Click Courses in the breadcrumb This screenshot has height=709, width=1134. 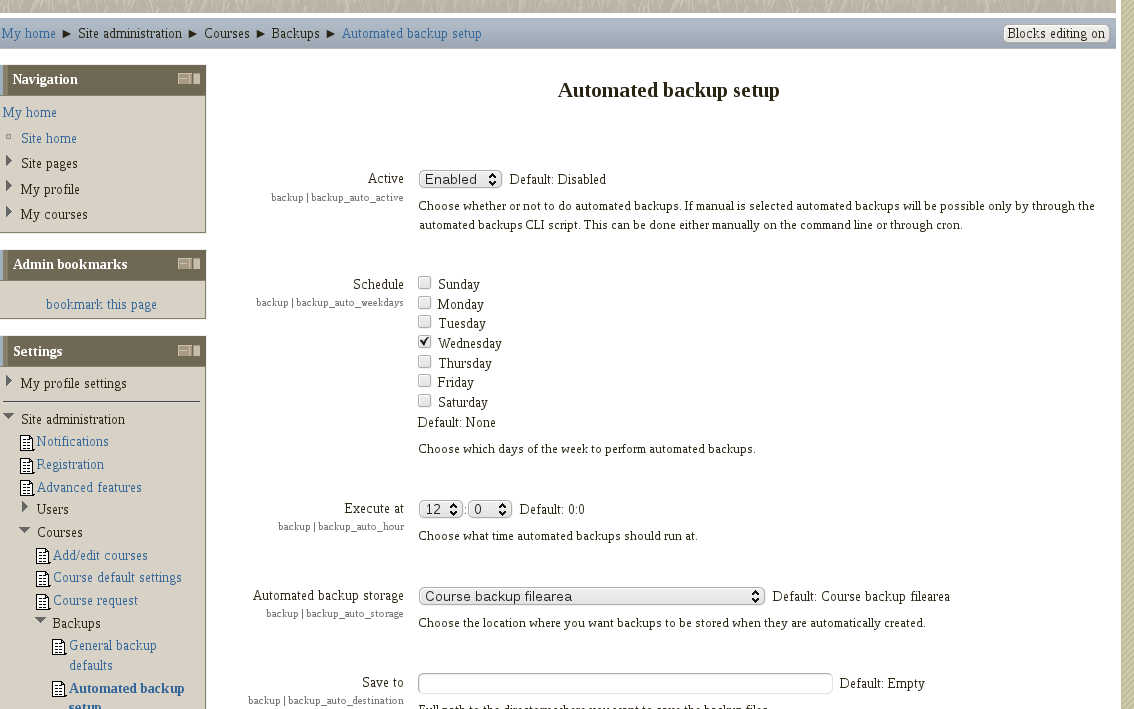[x=226, y=33]
